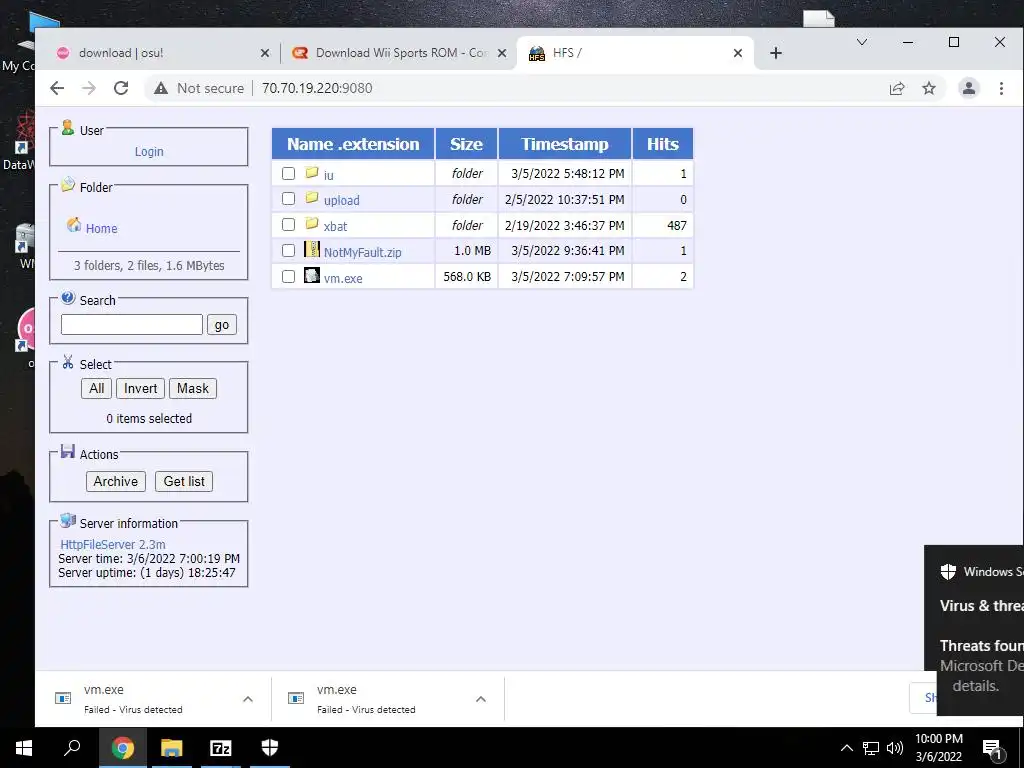The height and width of the screenshot is (768, 1024).
Task: Expand options for first vm.exe download
Action: click(x=248, y=699)
